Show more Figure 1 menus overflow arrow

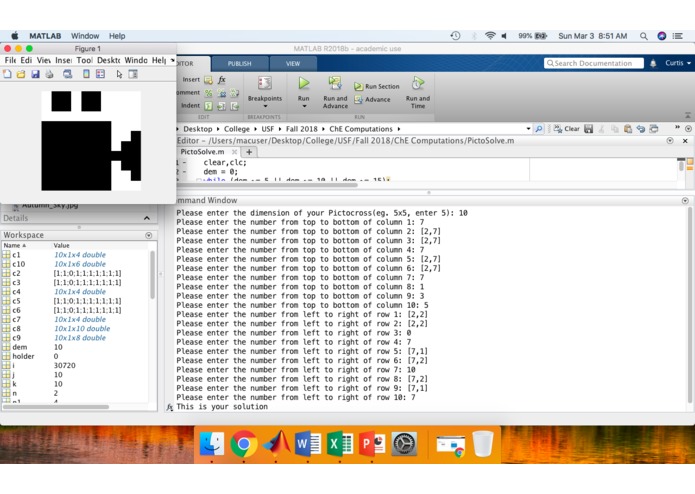pyautogui.click(x=172, y=60)
